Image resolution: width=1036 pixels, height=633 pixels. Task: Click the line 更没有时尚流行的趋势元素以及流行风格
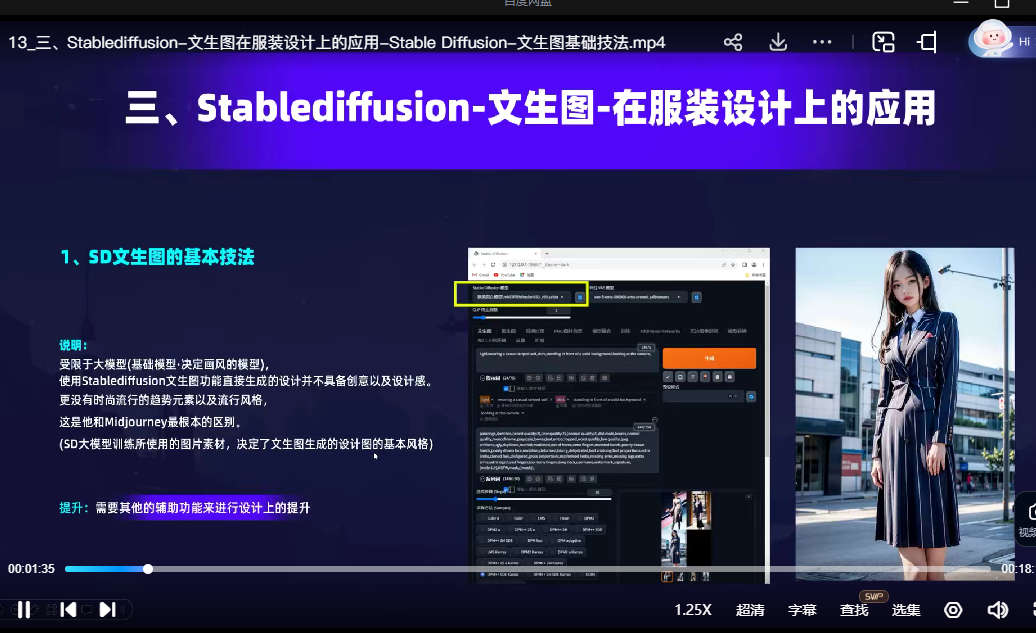163,400
